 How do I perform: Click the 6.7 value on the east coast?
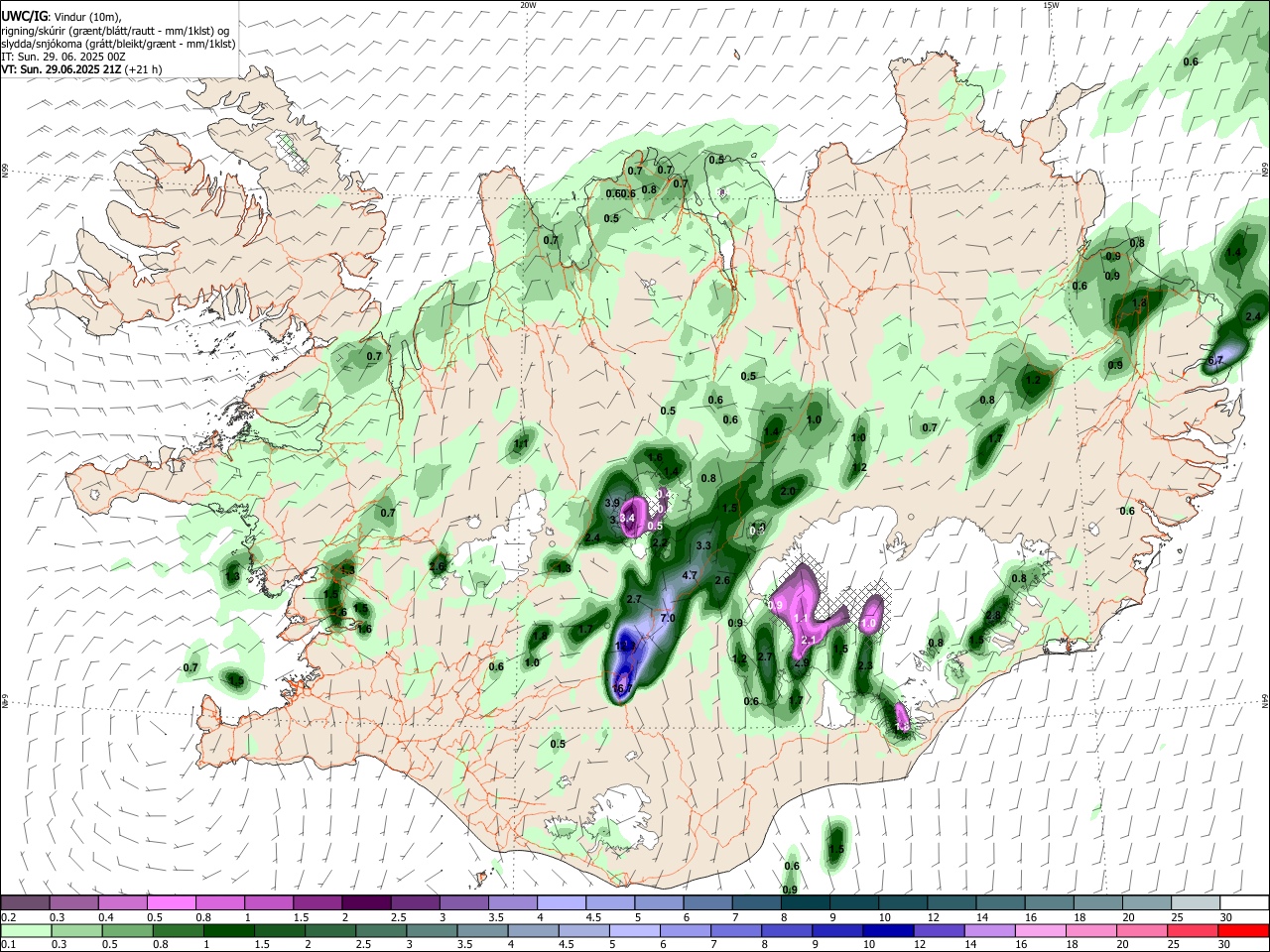click(x=1215, y=360)
